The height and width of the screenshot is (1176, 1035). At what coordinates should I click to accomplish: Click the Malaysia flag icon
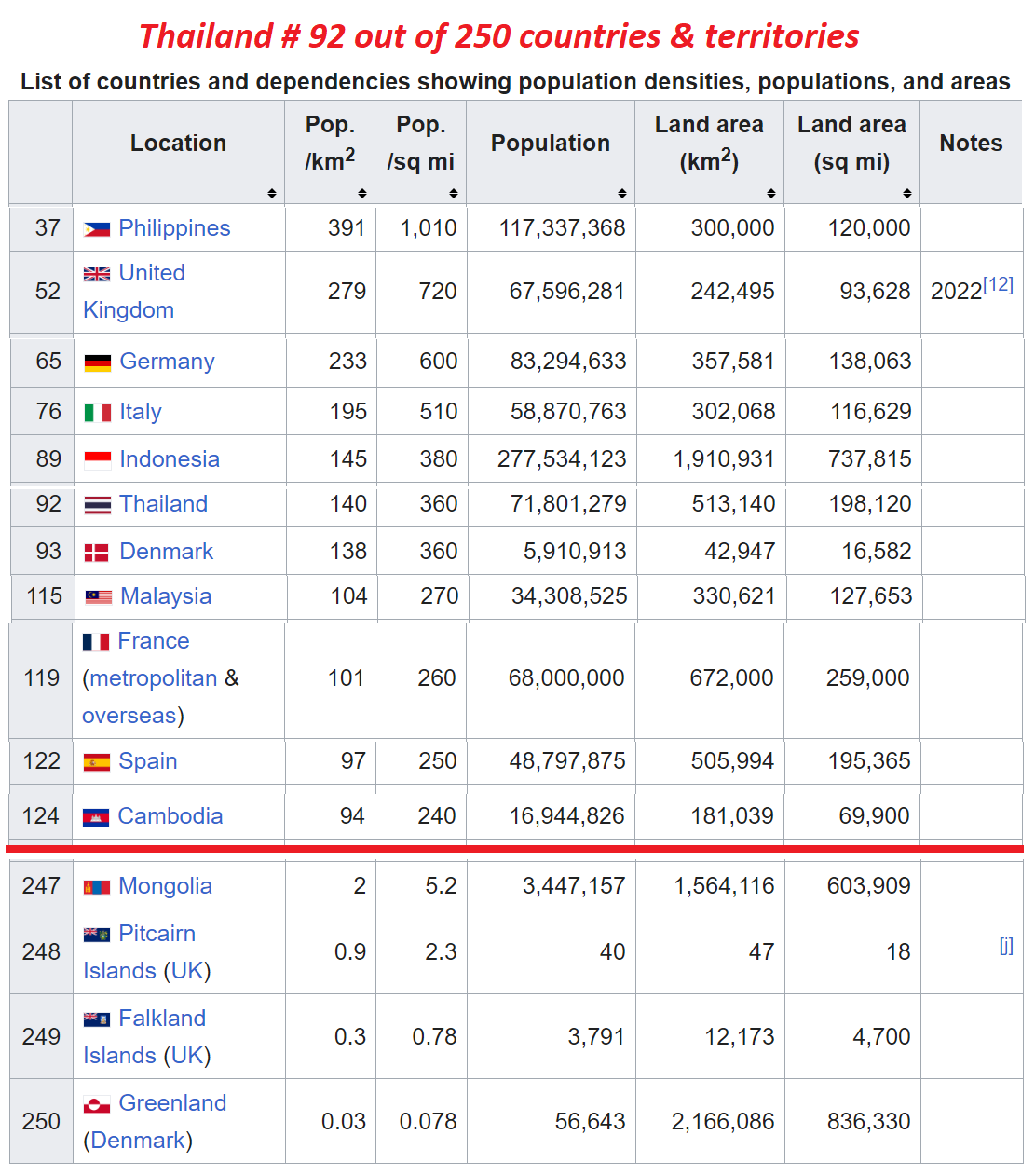pos(99,597)
